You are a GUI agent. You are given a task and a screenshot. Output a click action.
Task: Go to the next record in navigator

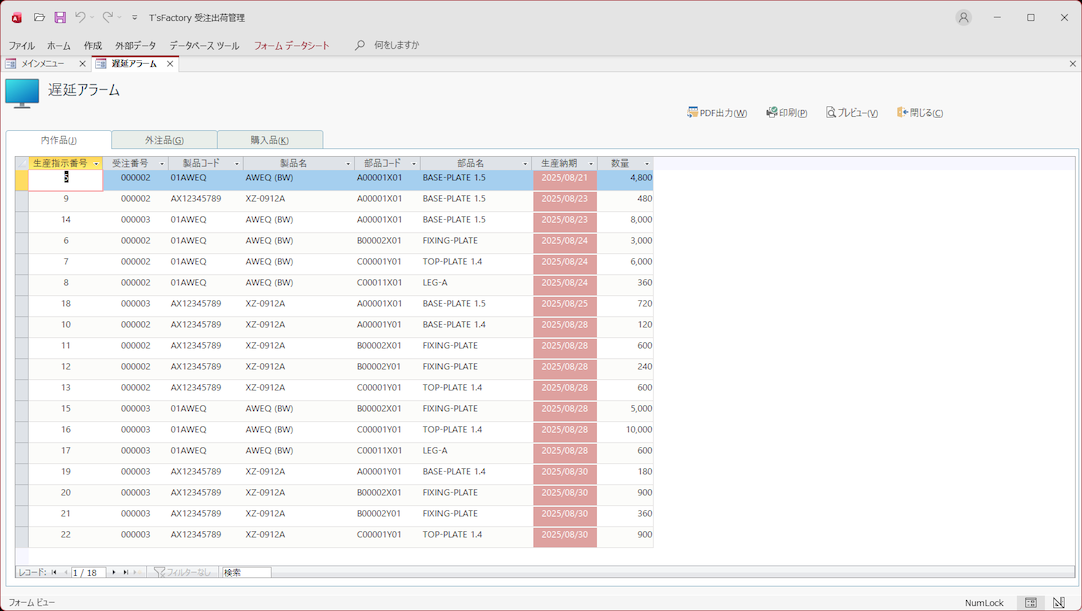[114, 572]
